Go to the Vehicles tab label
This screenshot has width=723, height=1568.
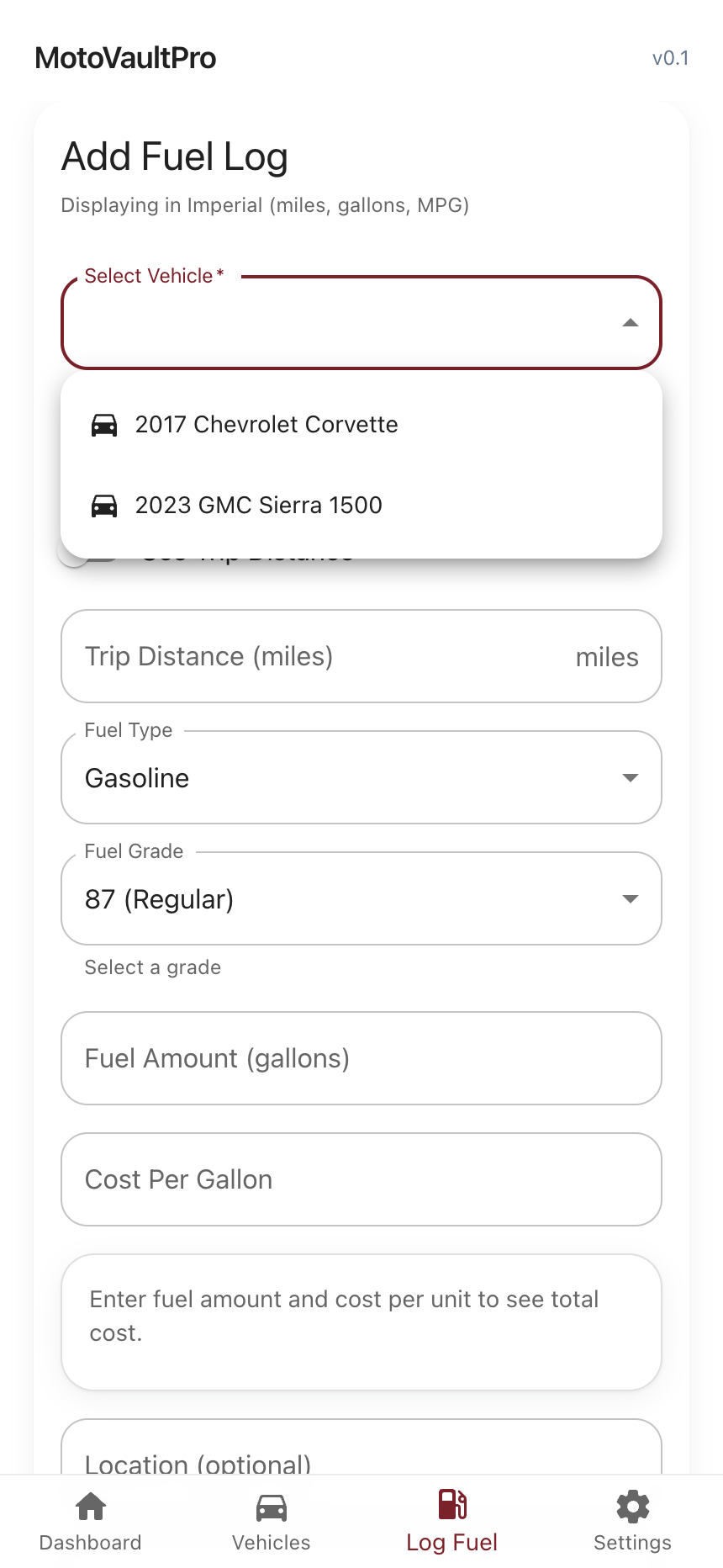tap(272, 1543)
